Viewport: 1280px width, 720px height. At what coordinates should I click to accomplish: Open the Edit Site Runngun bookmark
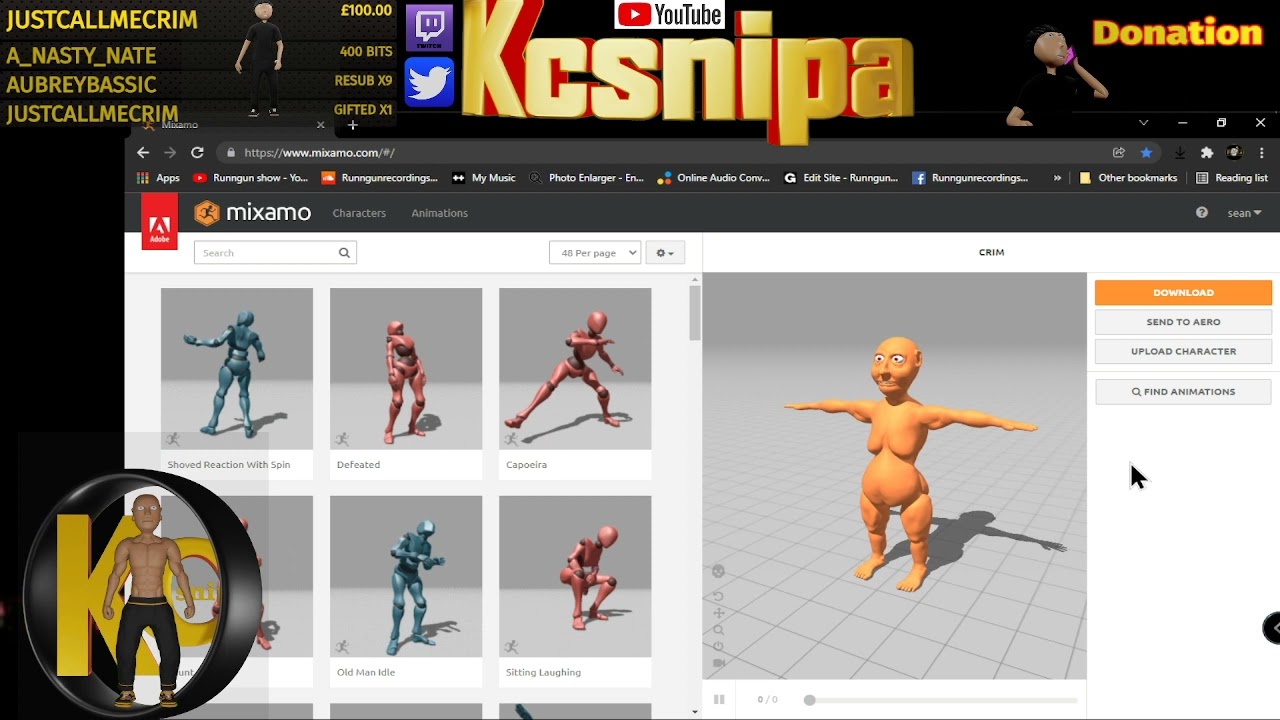coord(841,178)
